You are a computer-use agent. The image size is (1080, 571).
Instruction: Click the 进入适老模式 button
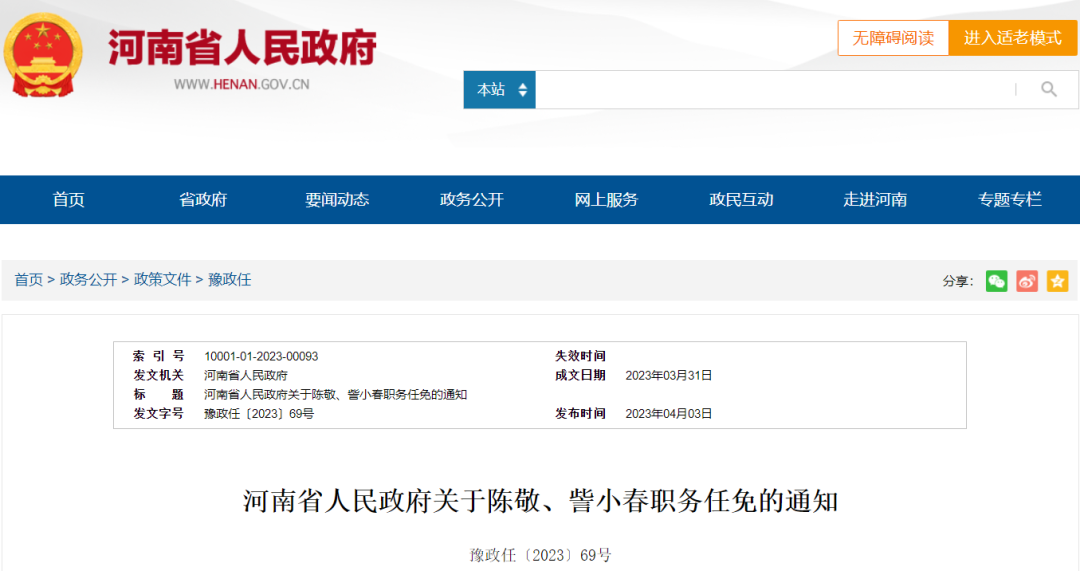pyautogui.click(x=1012, y=38)
